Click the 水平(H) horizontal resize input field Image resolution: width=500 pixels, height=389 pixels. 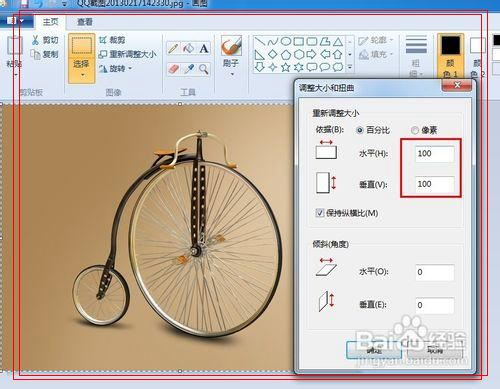click(x=435, y=154)
